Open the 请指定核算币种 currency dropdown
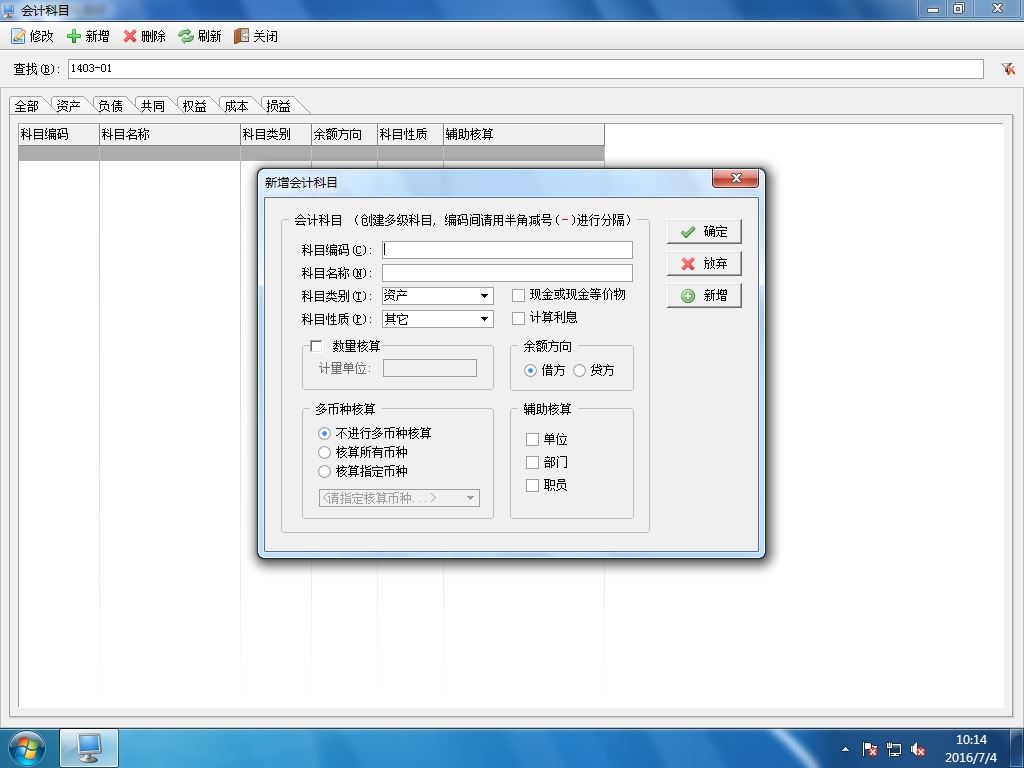The width and height of the screenshot is (1024, 768). (399, 498)
